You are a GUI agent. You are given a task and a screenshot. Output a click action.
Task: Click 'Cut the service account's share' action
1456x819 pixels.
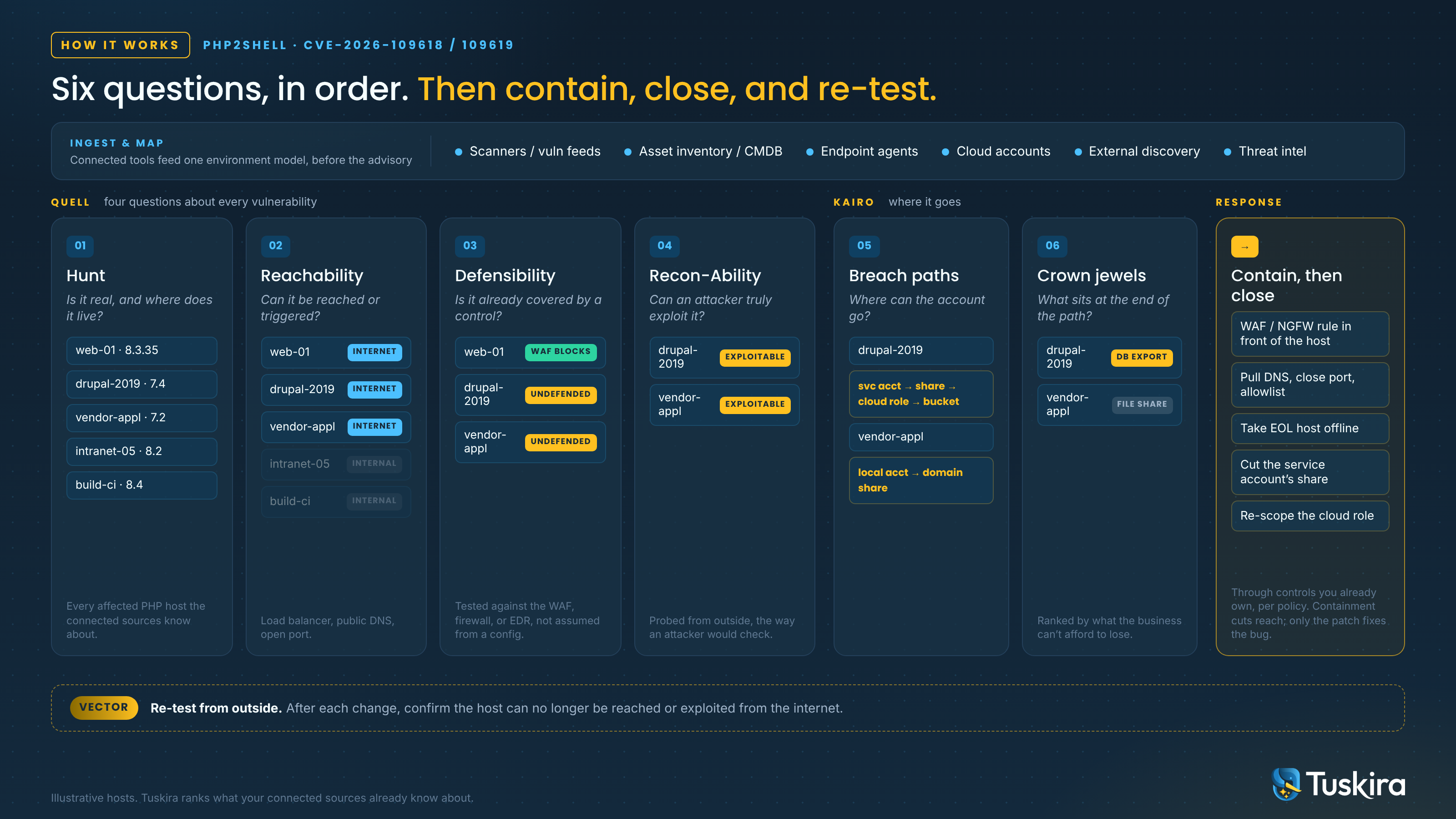pos(1309,472)
